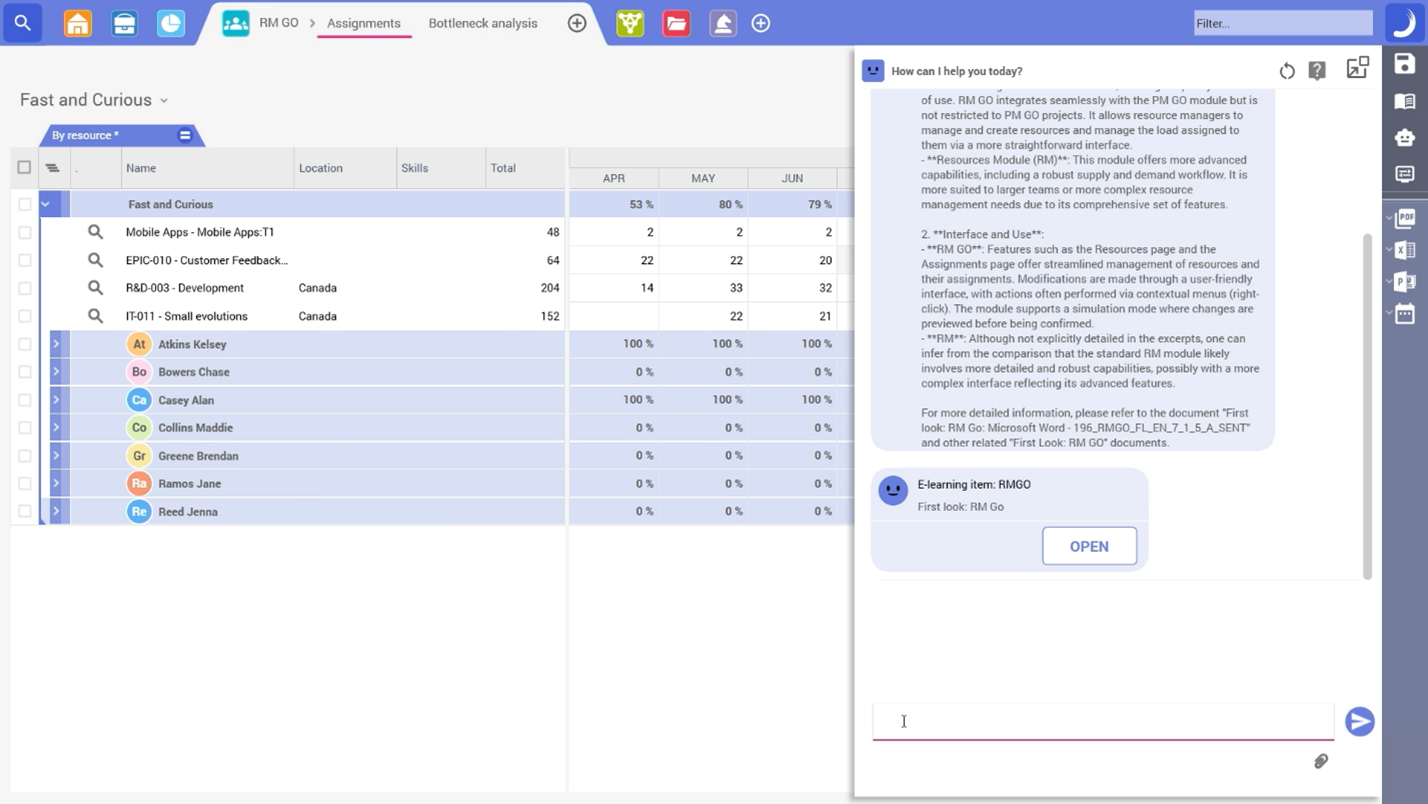Click inside the chat message input field
This screenshot has height=804, width=1428.
click(1100, 721)
